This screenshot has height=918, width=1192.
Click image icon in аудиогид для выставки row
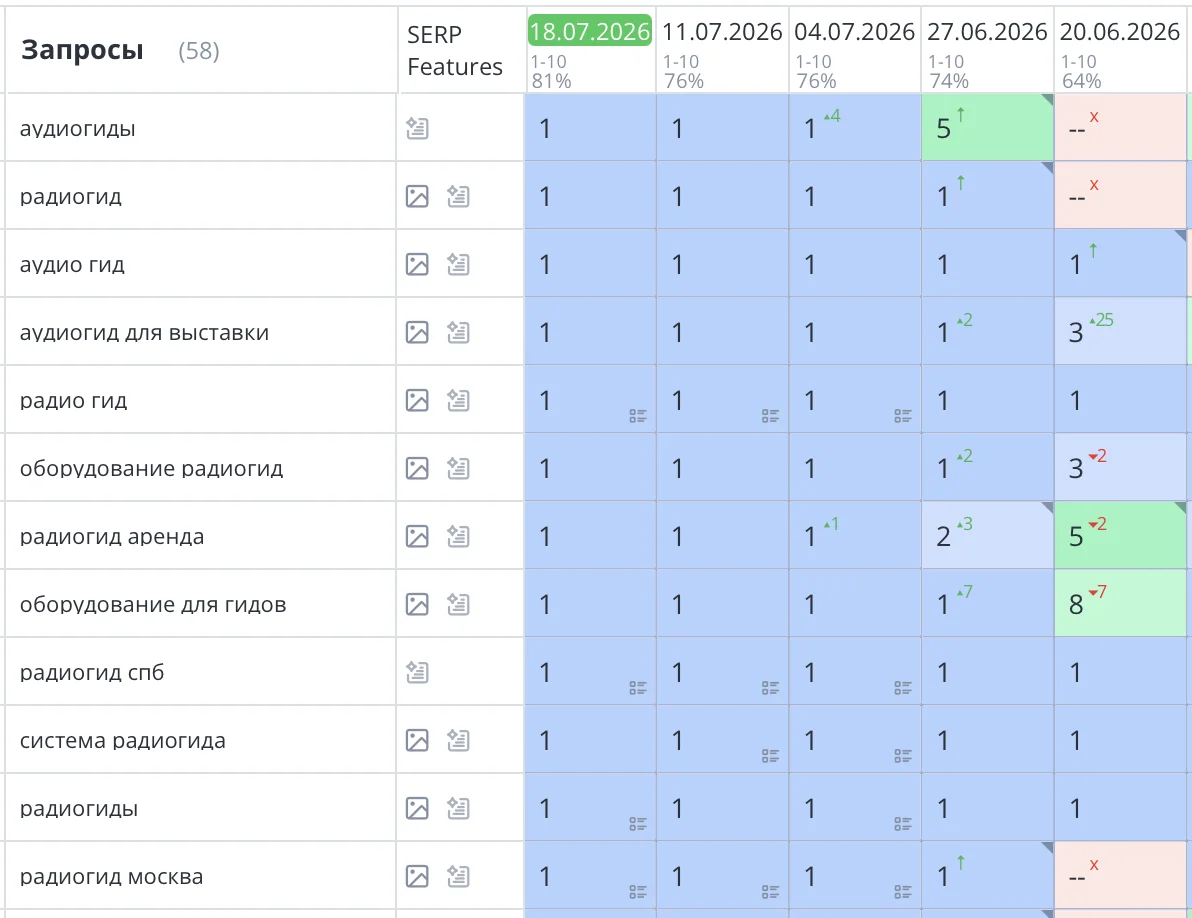coord(417,332)
